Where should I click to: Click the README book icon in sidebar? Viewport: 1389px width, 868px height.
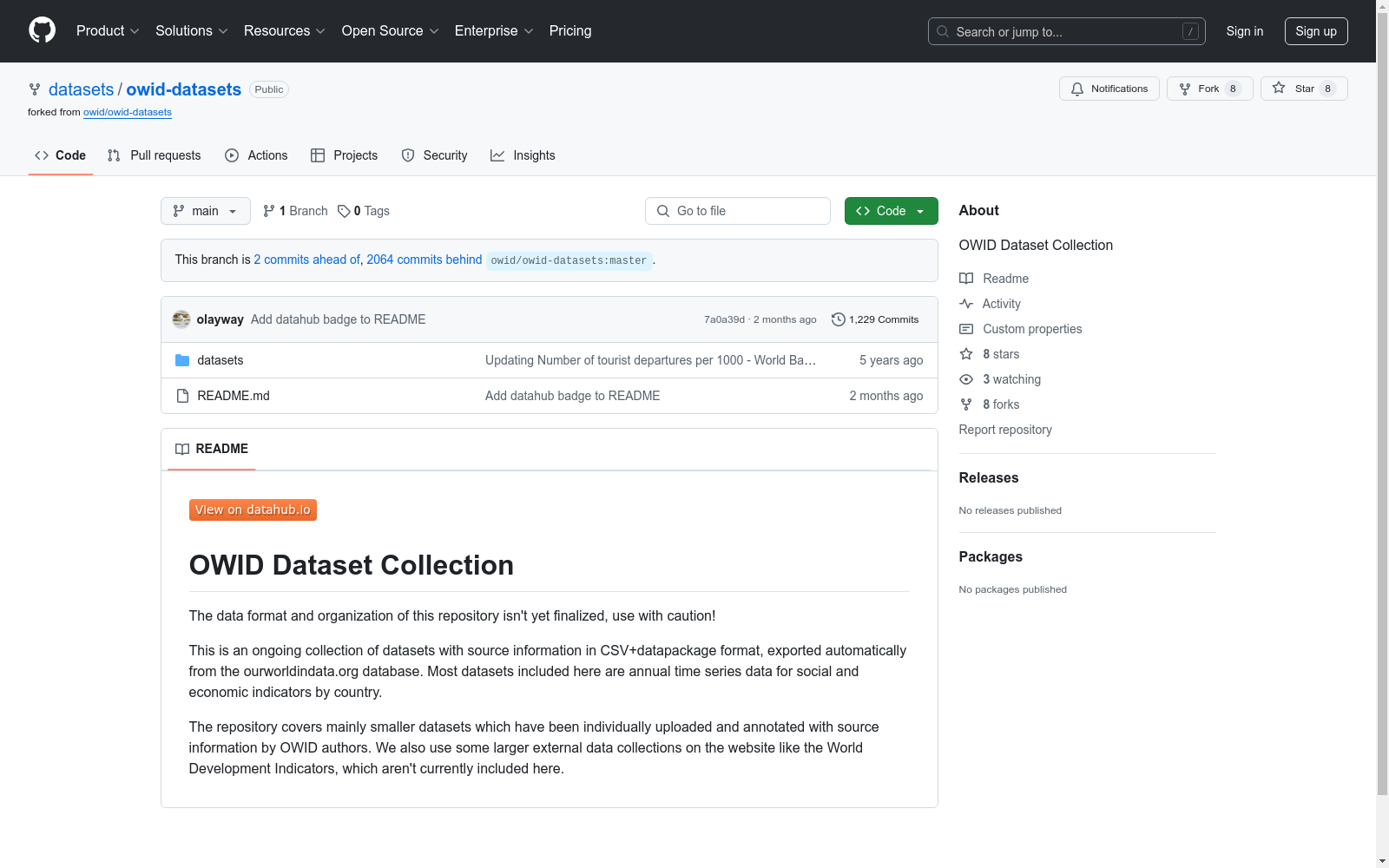coord(965,278)
